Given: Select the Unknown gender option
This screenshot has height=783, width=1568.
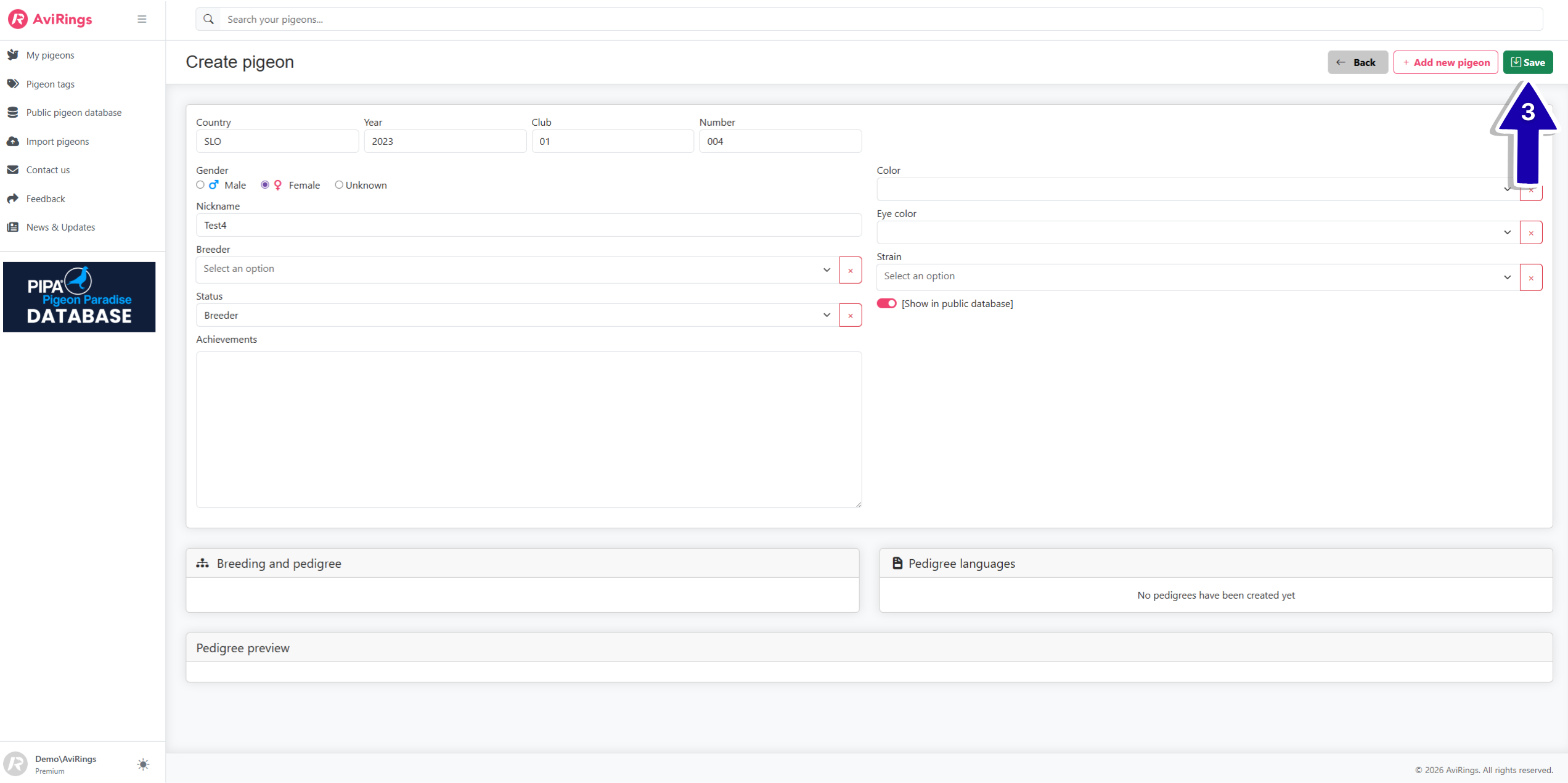Looking at the screenshot, I should point(338,184).
